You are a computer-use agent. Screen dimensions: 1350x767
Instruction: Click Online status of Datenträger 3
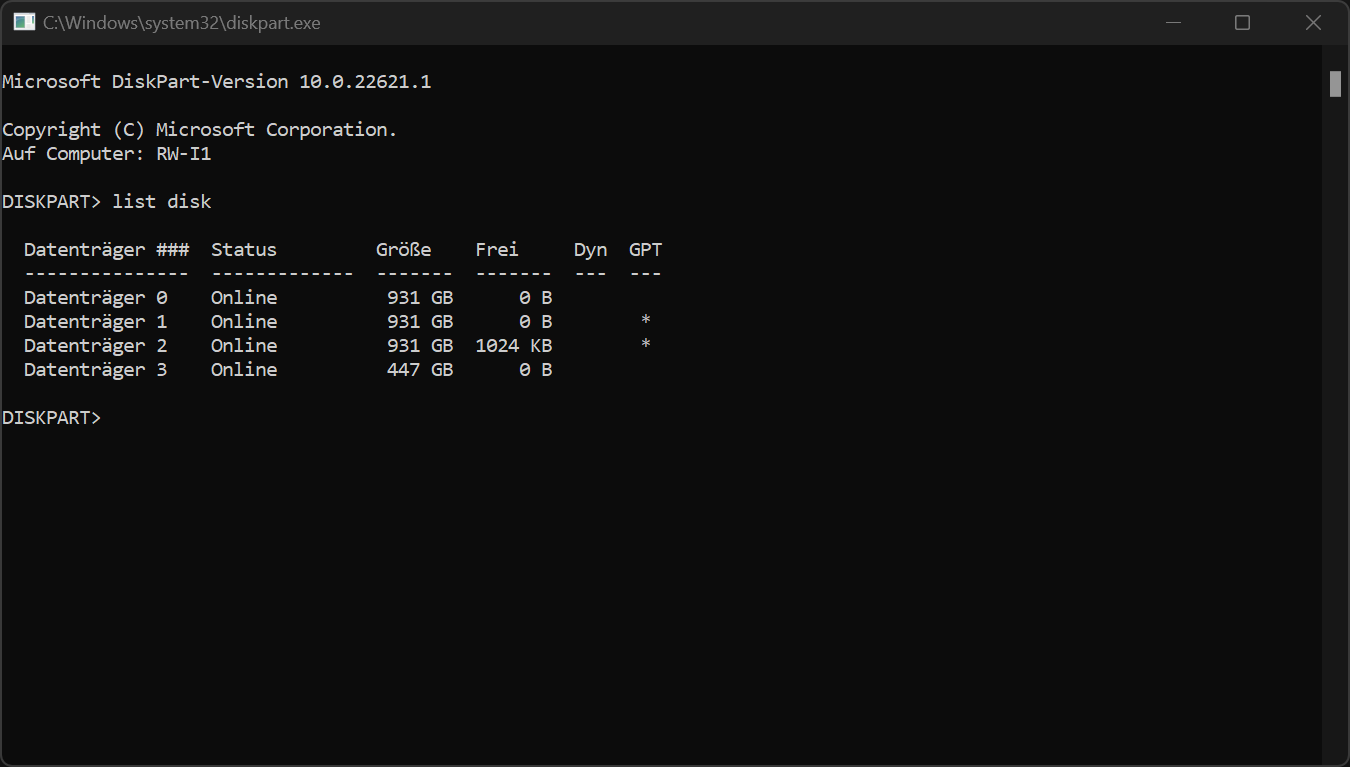point(244,370)
